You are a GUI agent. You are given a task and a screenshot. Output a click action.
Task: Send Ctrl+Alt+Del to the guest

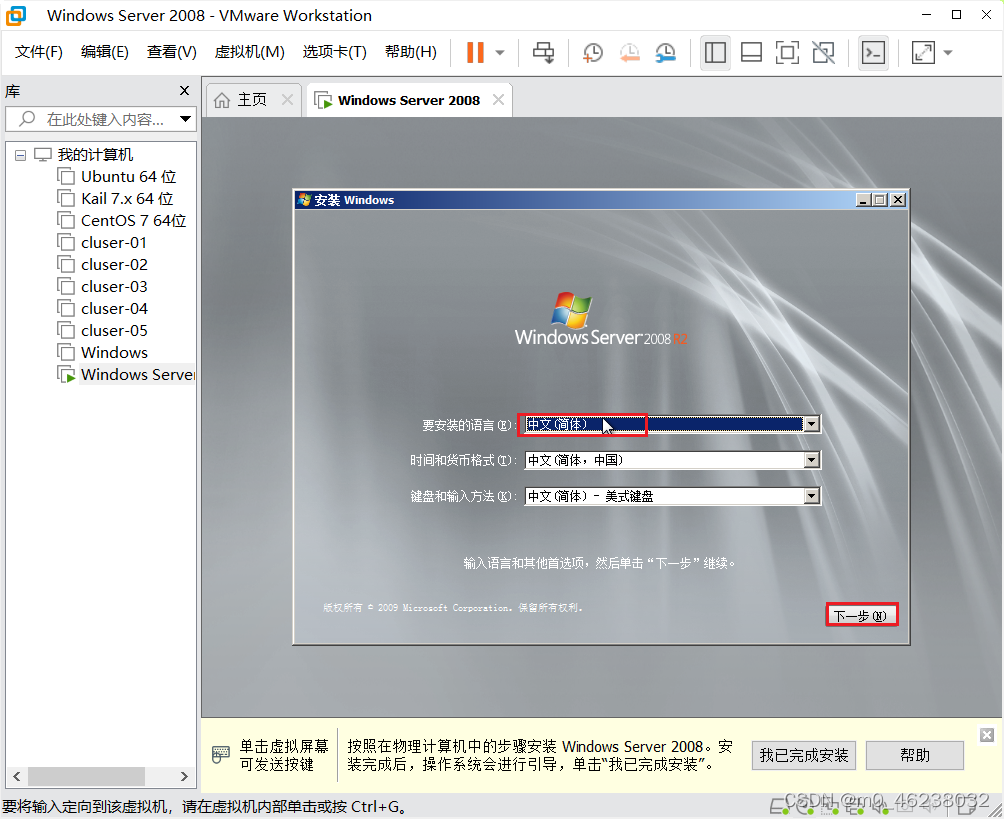(543, 52)
